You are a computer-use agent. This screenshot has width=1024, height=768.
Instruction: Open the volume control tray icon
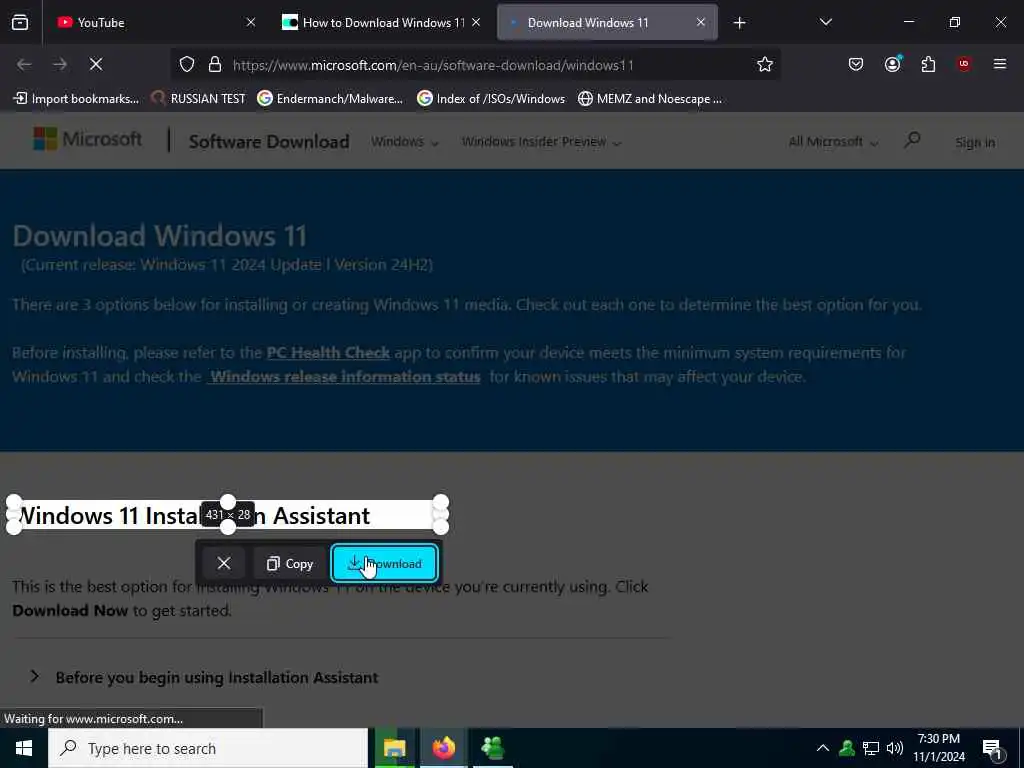coord(895,748)
